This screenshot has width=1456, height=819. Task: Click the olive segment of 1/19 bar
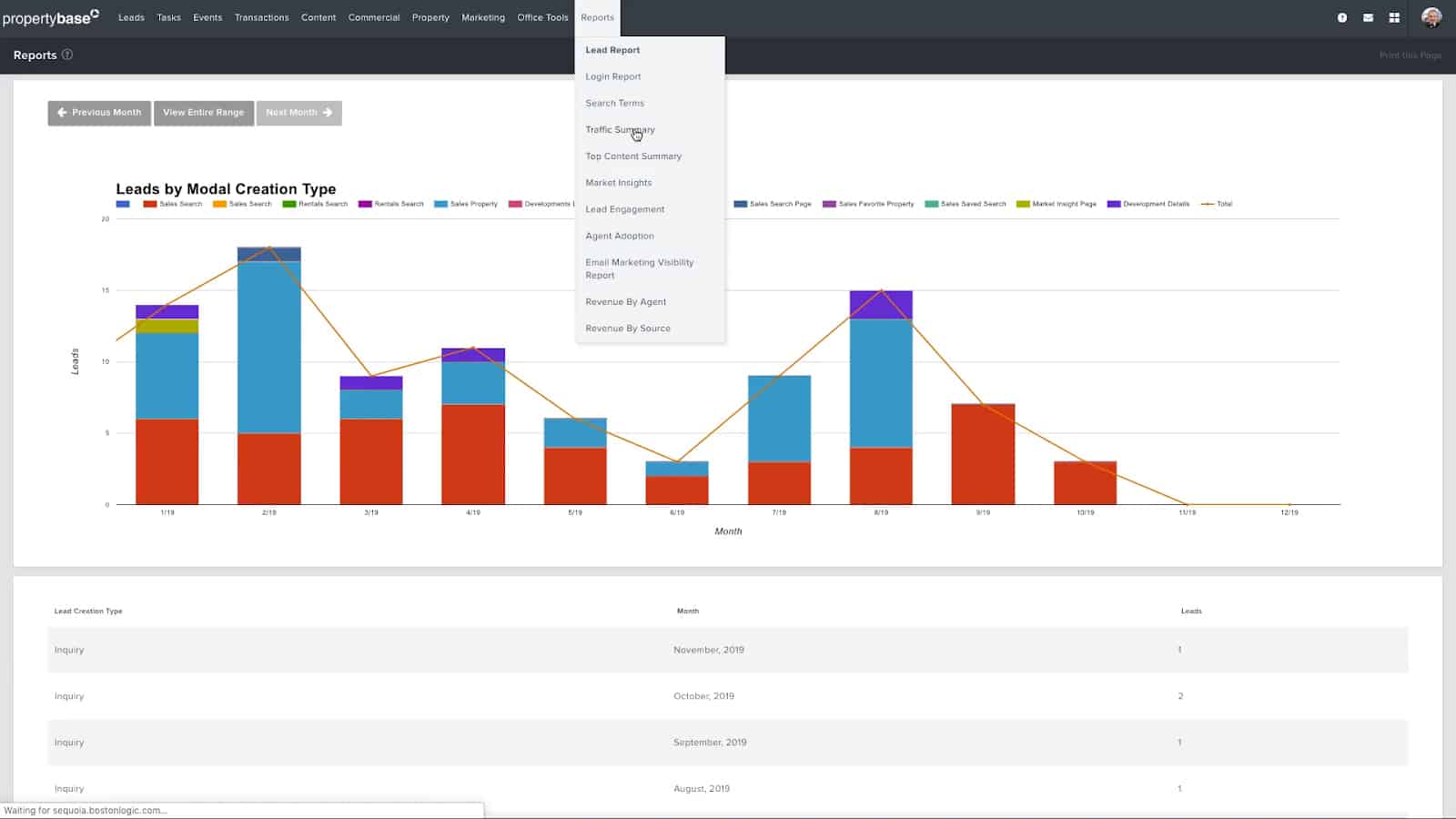pyautogui.click(x=167, y=327)
